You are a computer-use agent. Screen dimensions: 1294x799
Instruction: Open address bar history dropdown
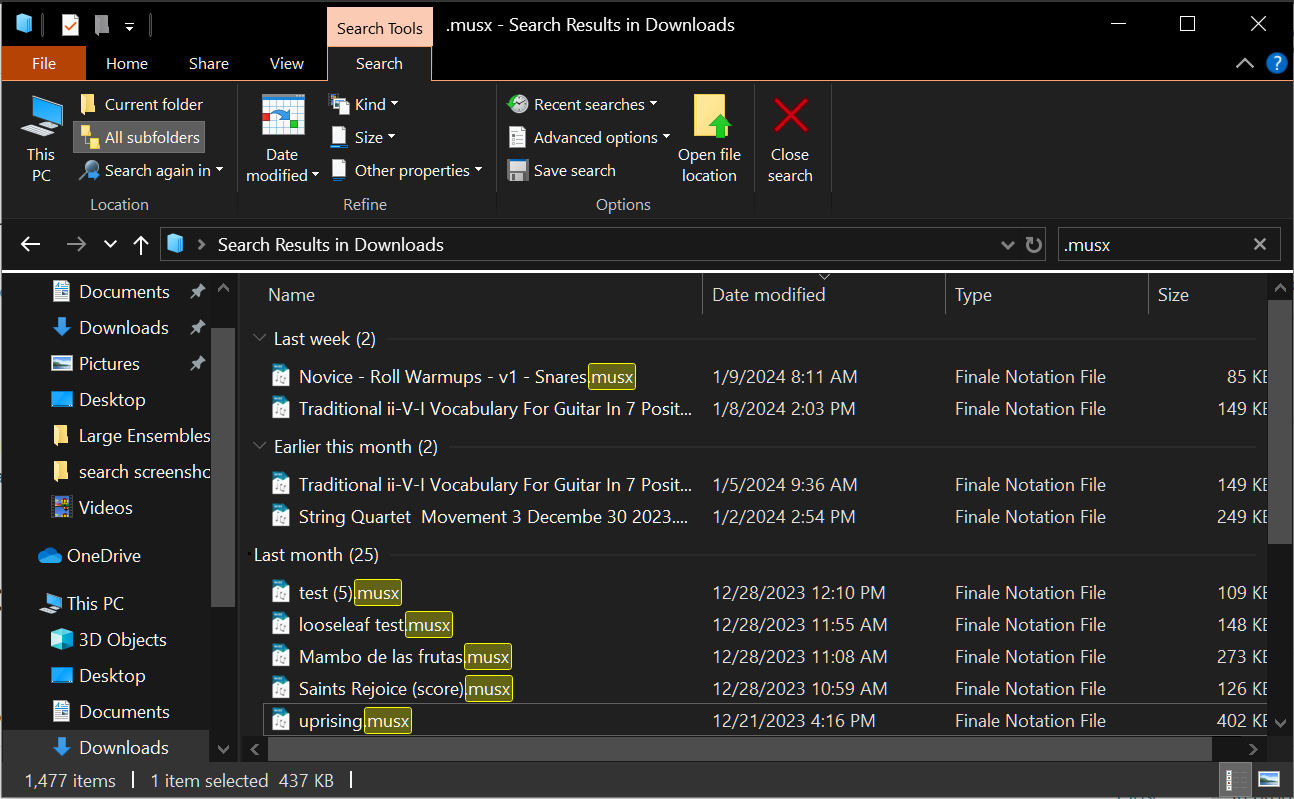(1008, 245)
